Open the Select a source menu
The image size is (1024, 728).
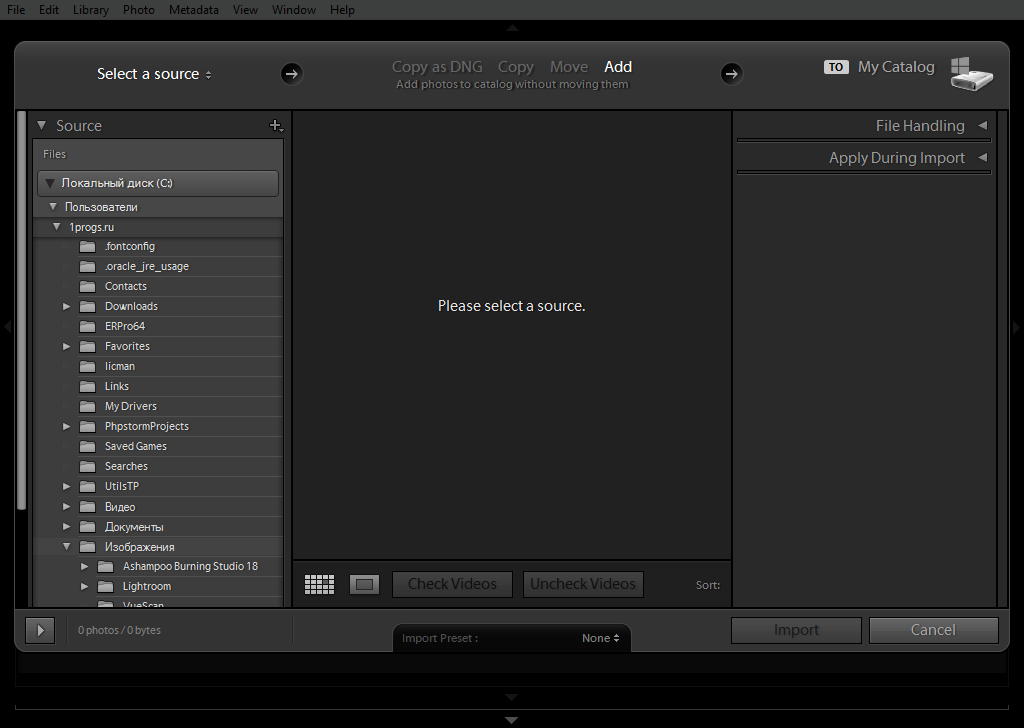[153, 73]
